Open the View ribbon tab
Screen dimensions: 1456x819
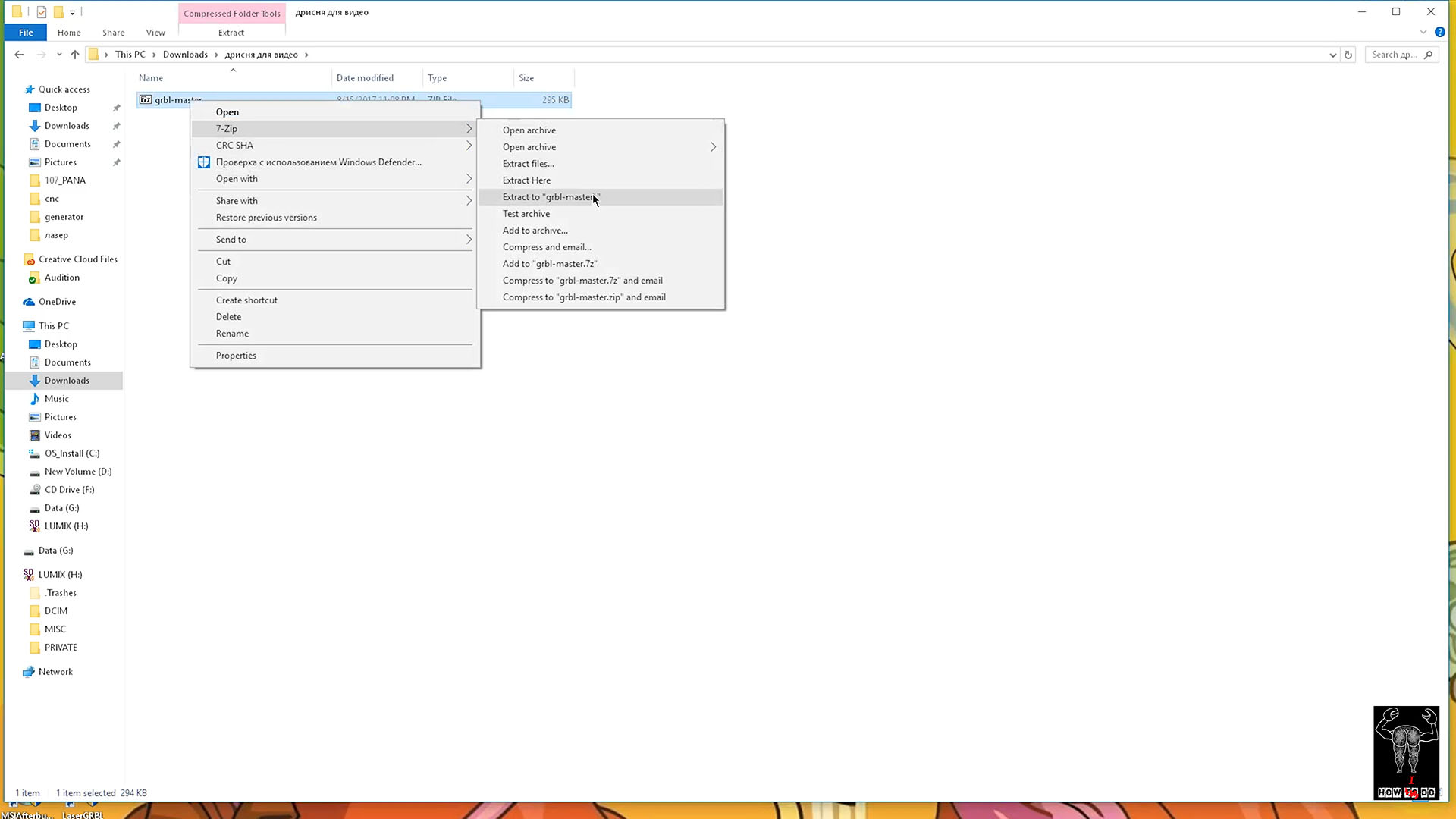(155, 33)
